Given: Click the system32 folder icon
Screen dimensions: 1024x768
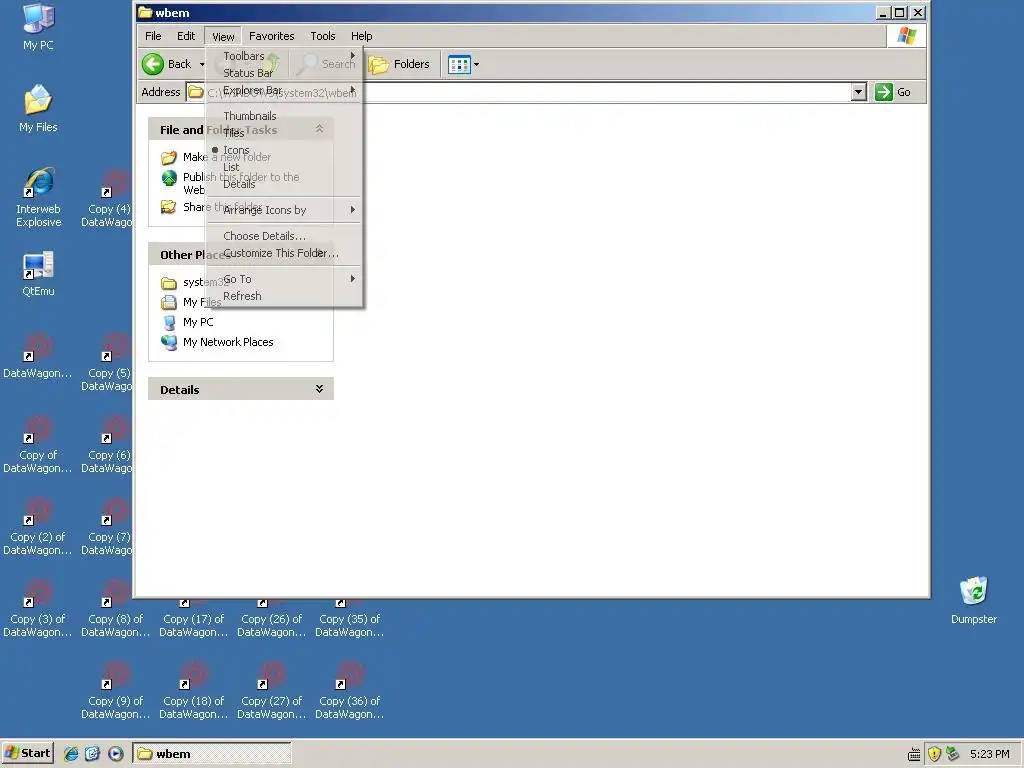Looking at the screenshot, I should [x=169, y=283].
